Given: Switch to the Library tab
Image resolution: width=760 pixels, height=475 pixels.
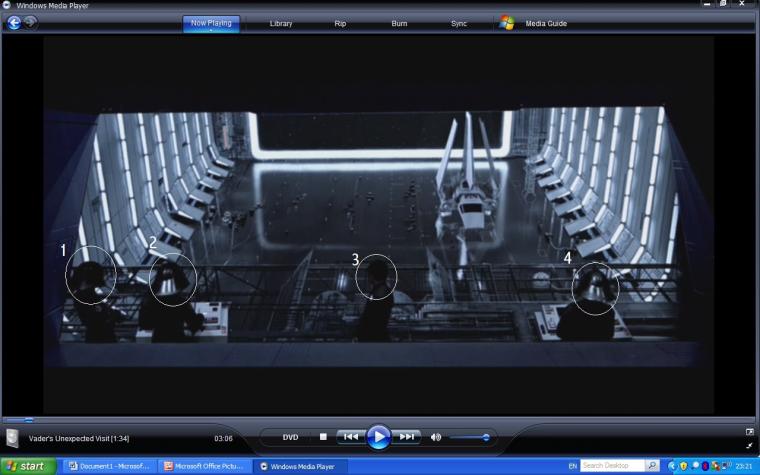Looking at the screenshot, I should [281, 23].
